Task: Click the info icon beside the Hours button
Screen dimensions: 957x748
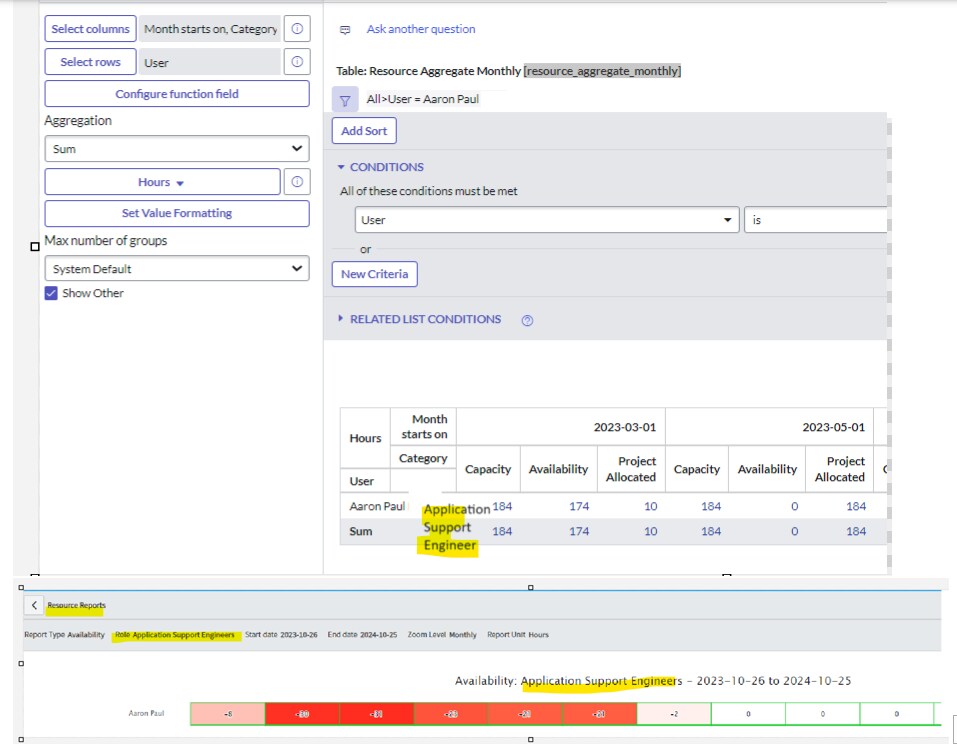Action: coord(297,182)
